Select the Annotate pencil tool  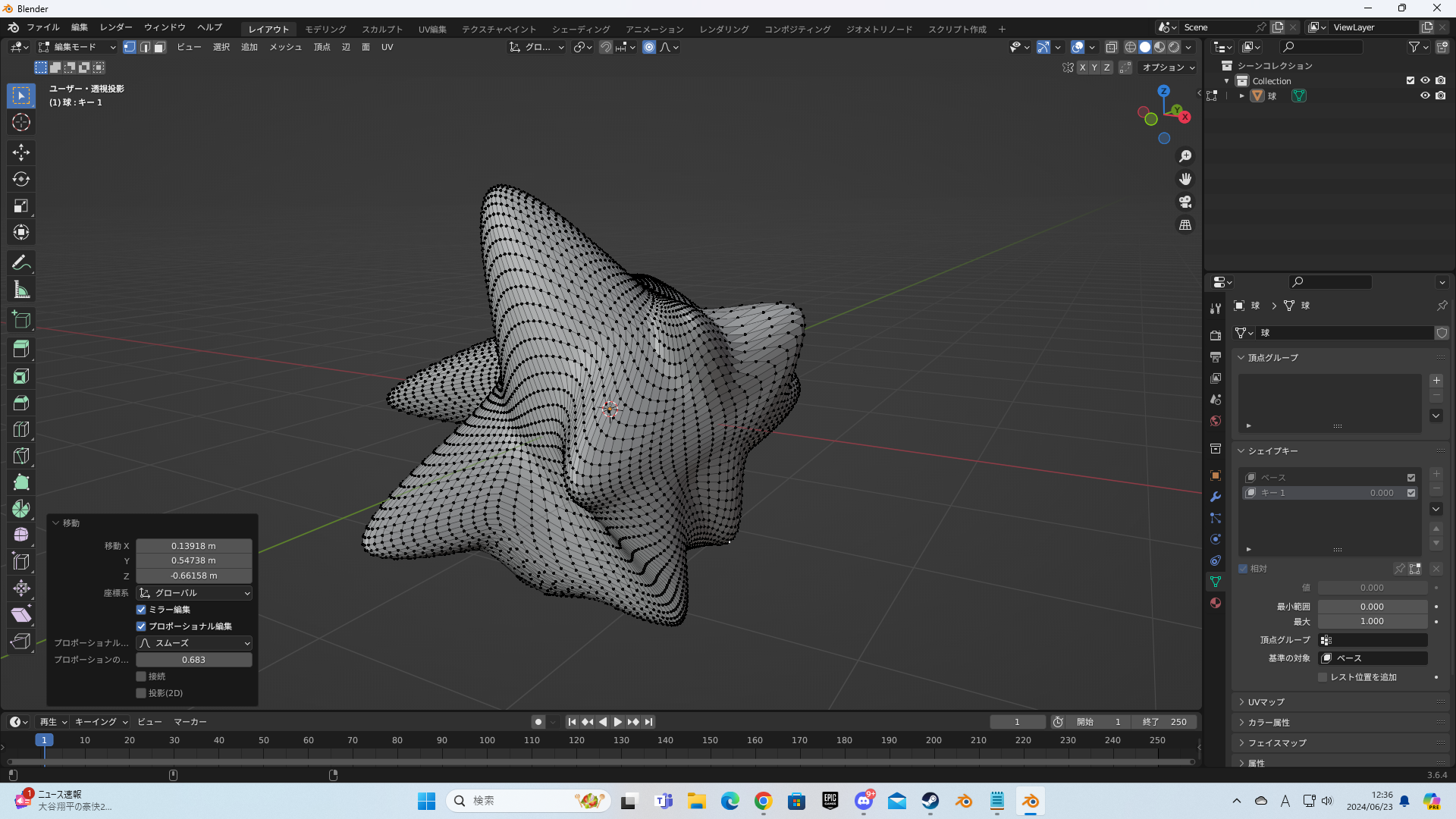[21, 263]
